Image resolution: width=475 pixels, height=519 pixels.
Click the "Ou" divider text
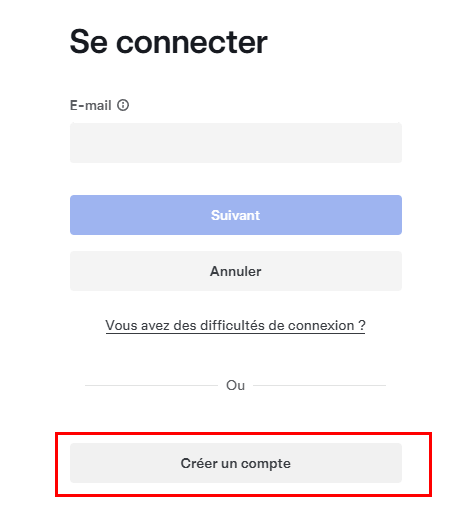235,385
